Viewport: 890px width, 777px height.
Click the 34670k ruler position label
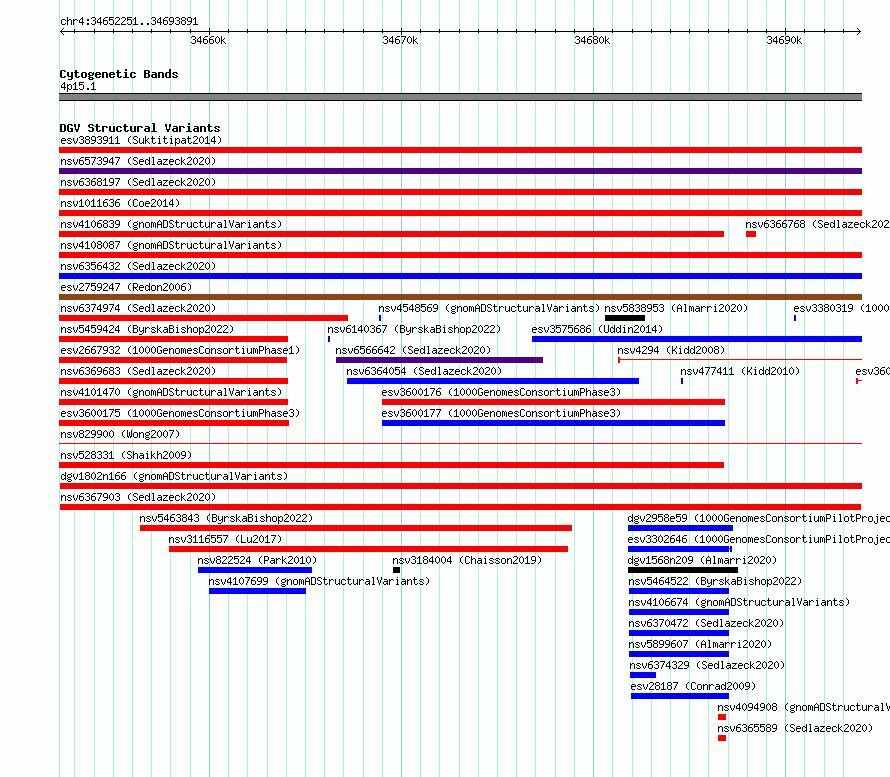(400, 40)
